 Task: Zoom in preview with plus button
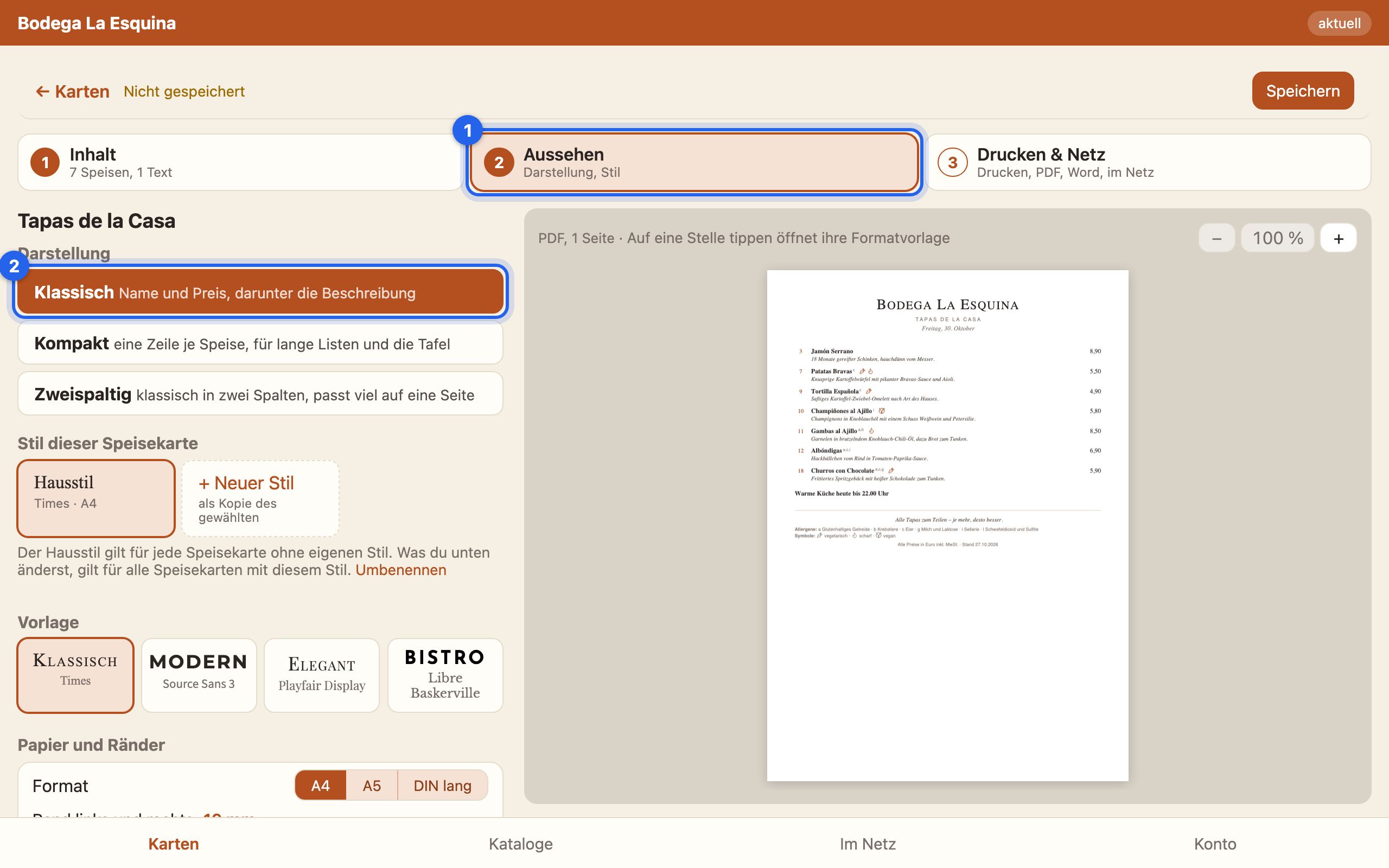pyautogui.click(x=1338, y=238)
